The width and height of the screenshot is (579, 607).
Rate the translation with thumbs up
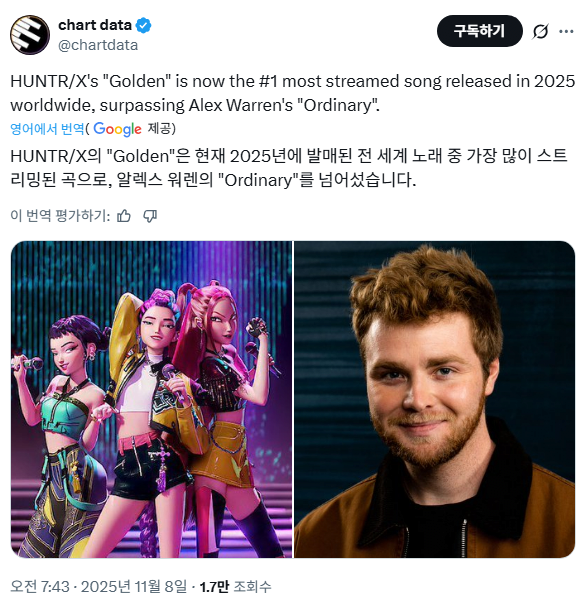124,216
